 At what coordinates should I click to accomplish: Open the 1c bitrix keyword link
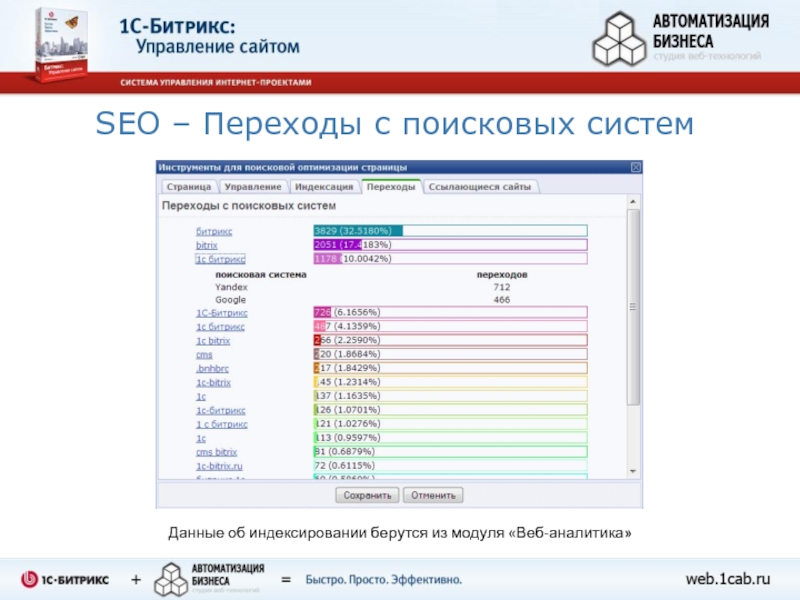(213, 340)
